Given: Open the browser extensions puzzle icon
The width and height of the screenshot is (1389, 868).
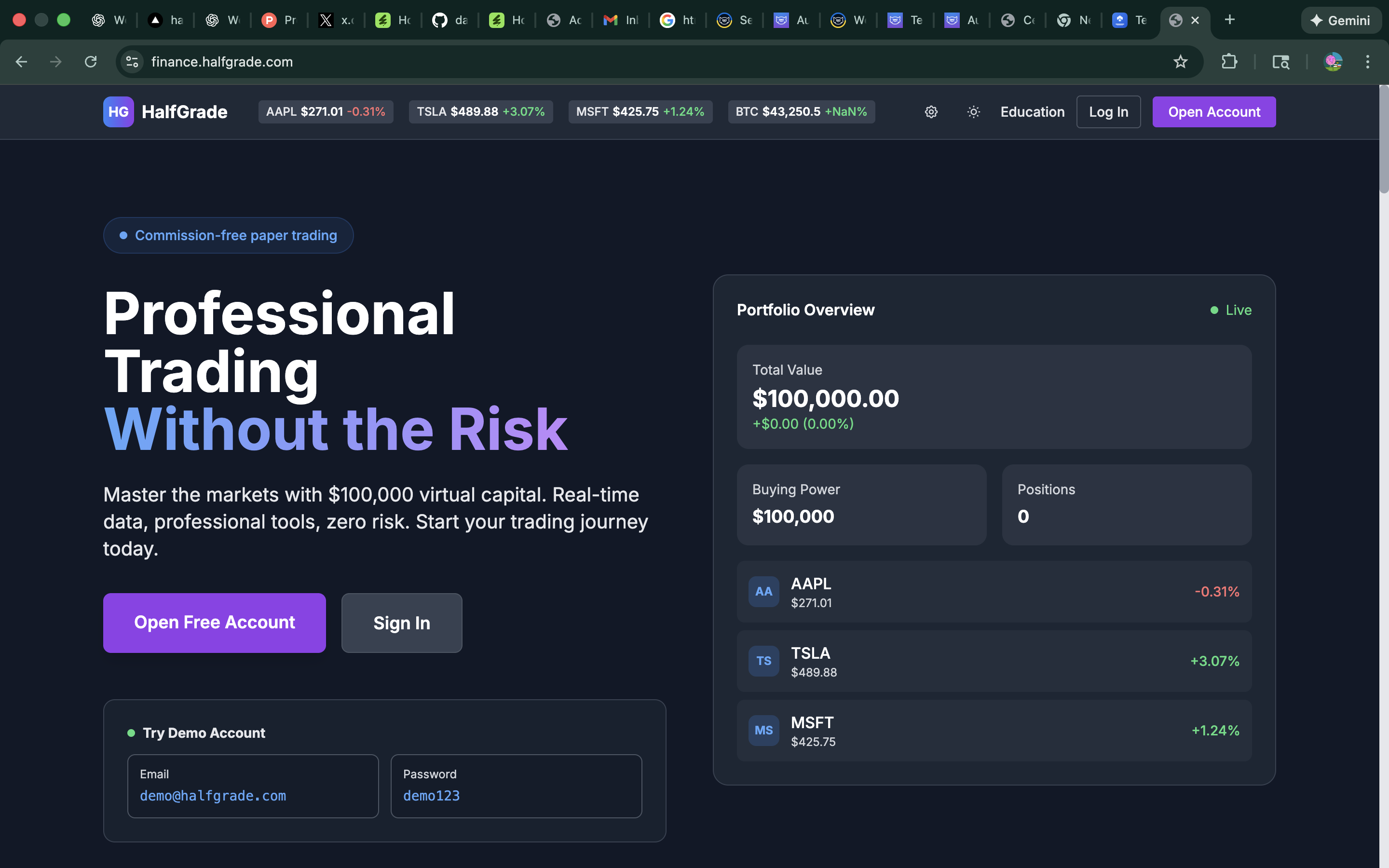Looking at the screenshot, I should tap(1229, 61).
